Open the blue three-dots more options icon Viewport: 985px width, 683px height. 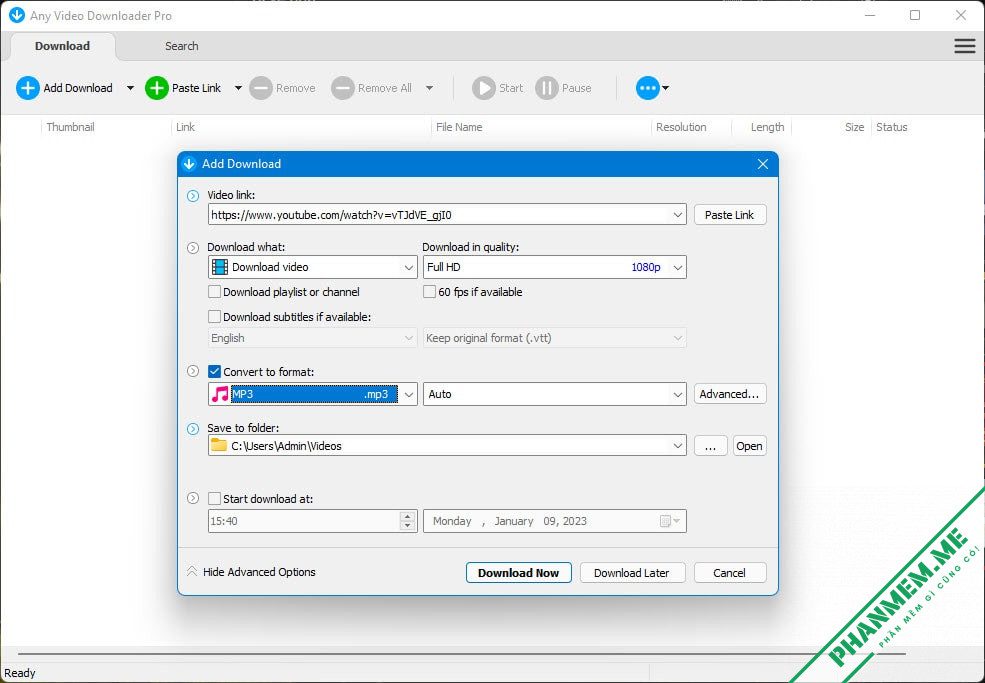point(648,88)
